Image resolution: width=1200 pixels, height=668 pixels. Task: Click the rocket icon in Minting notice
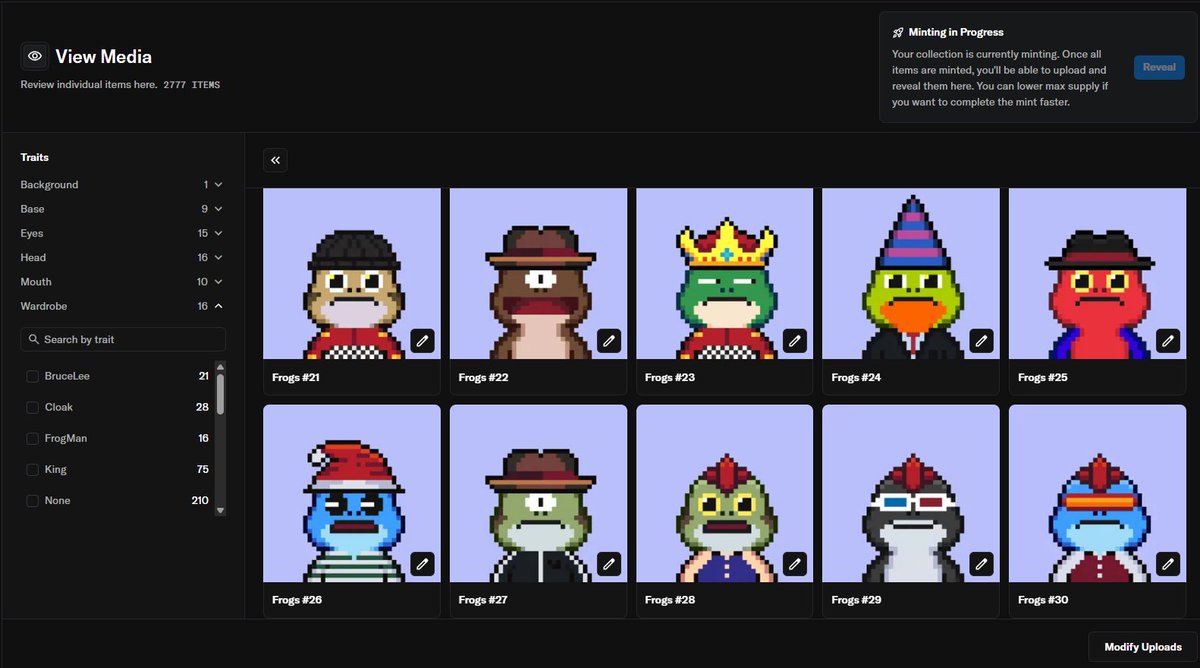898,33
